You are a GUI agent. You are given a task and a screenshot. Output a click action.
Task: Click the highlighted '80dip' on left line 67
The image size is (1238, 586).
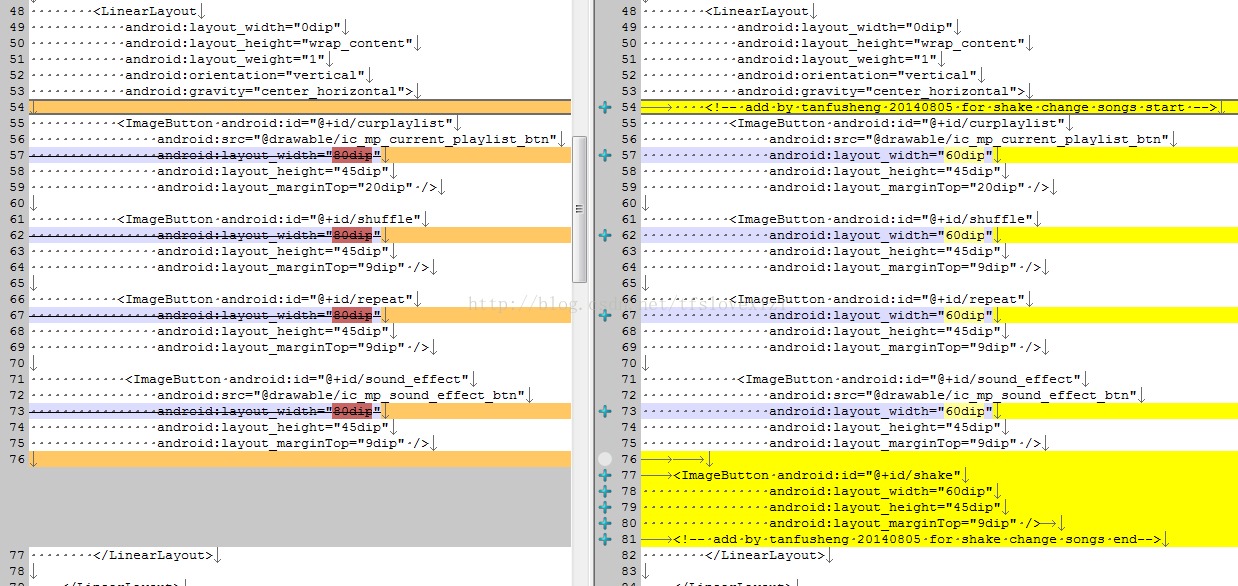click(x=352, y=315)
